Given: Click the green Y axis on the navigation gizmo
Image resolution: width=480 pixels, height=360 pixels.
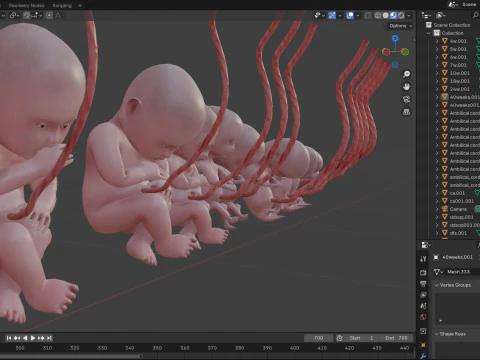Looking at the screenshot, I should pos(405,52).
